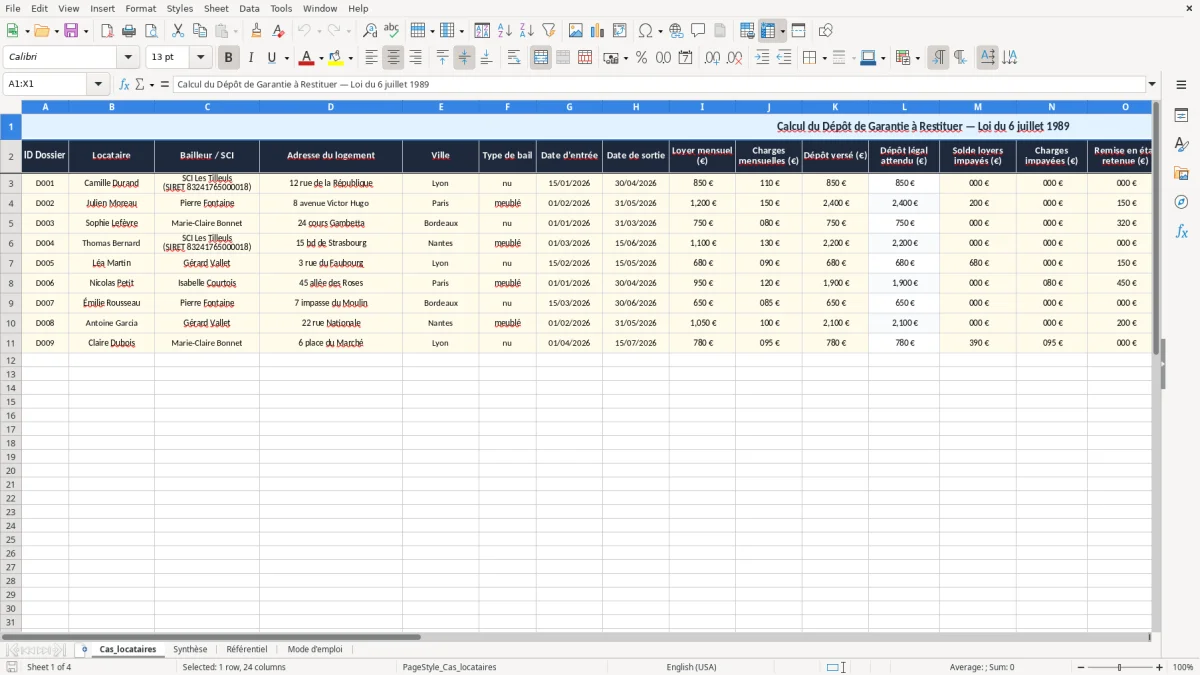Click the formula input line
This screenshot has height=675, width=1200.
click(659, 85)
